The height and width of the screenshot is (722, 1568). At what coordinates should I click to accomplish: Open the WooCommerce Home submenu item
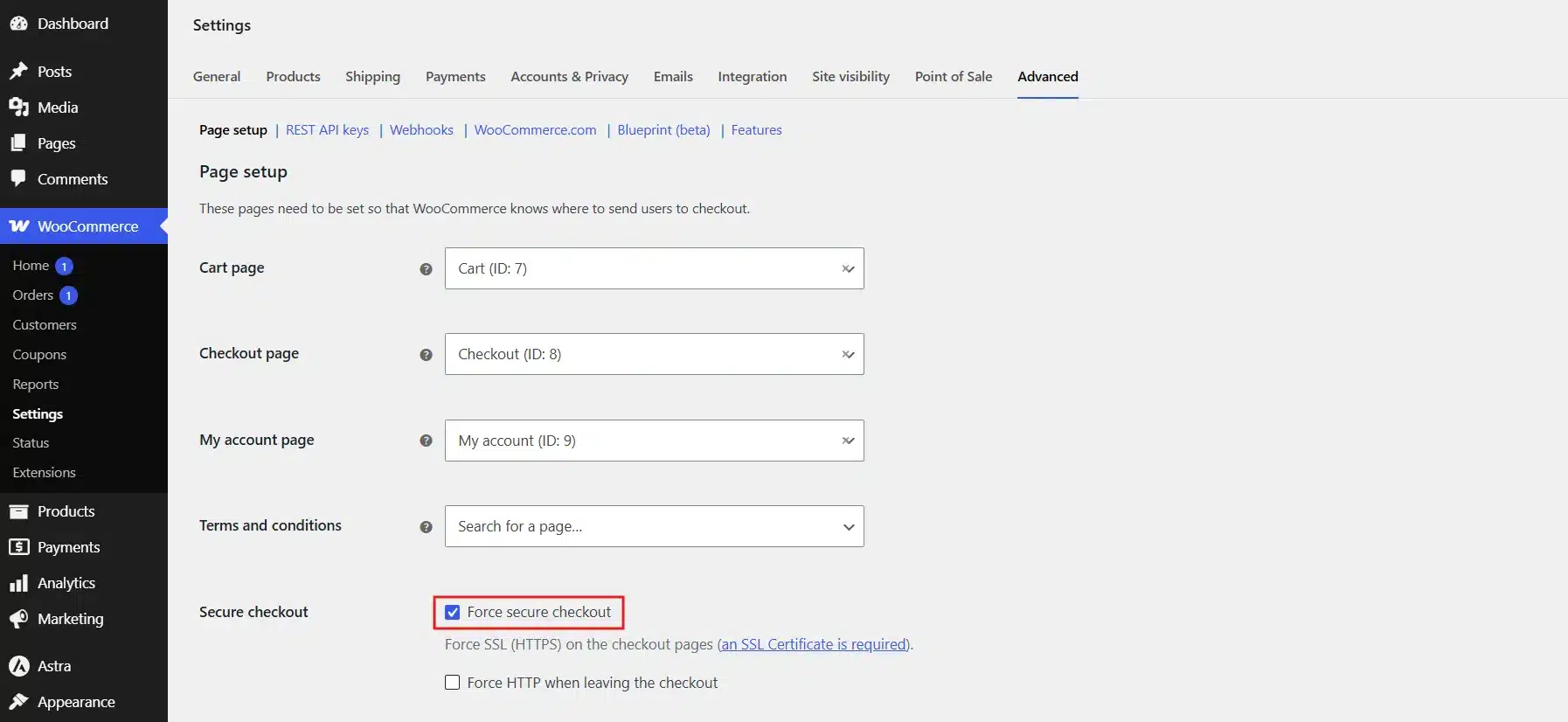[x=31, y=266]
